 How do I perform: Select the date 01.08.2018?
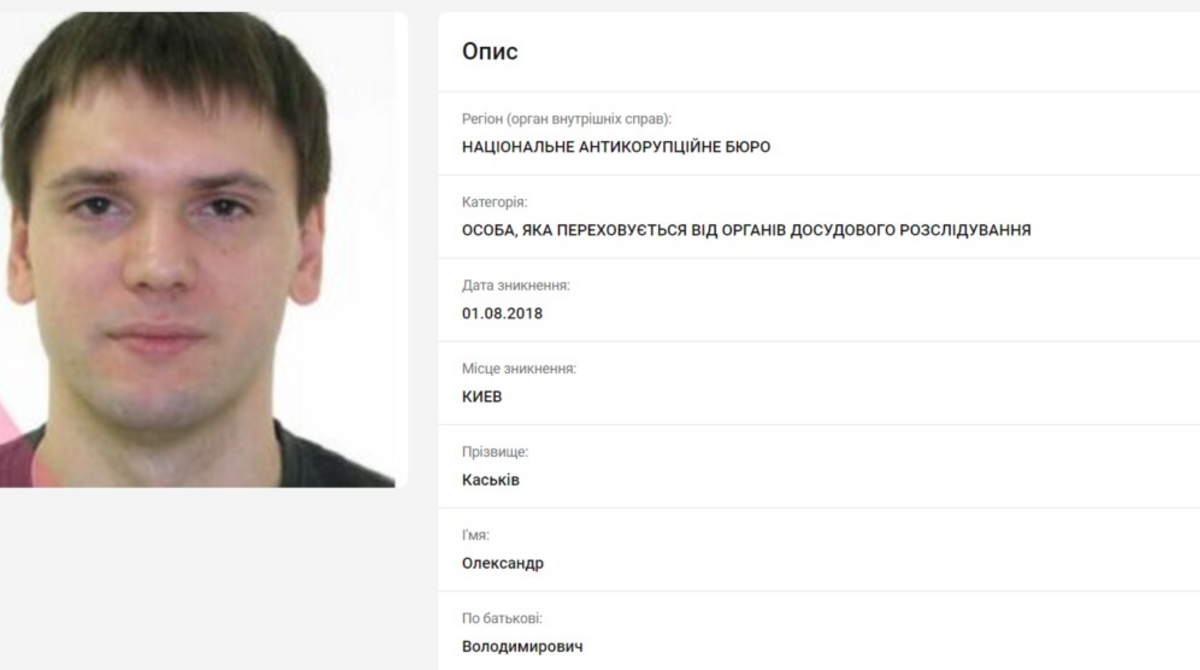502,313
